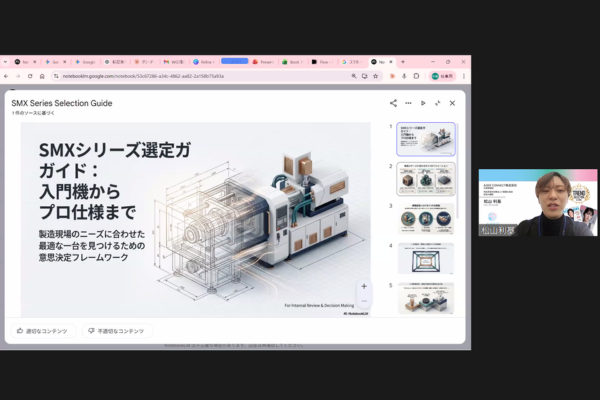Open slide 3 thumbnail
600x400 pixels.
426,218
